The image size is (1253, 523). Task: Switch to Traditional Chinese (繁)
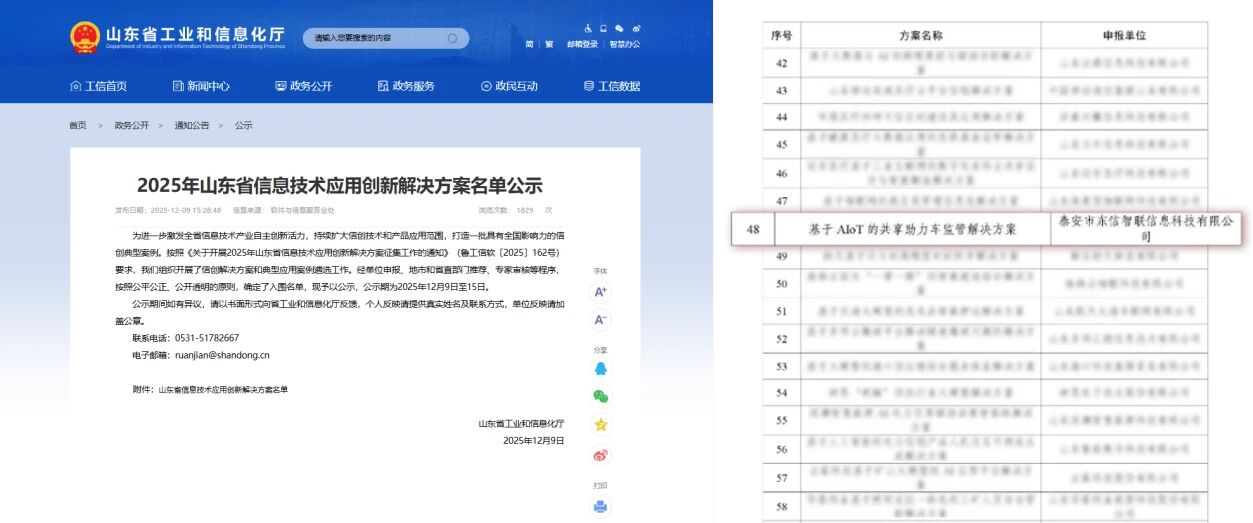point(549,44)
